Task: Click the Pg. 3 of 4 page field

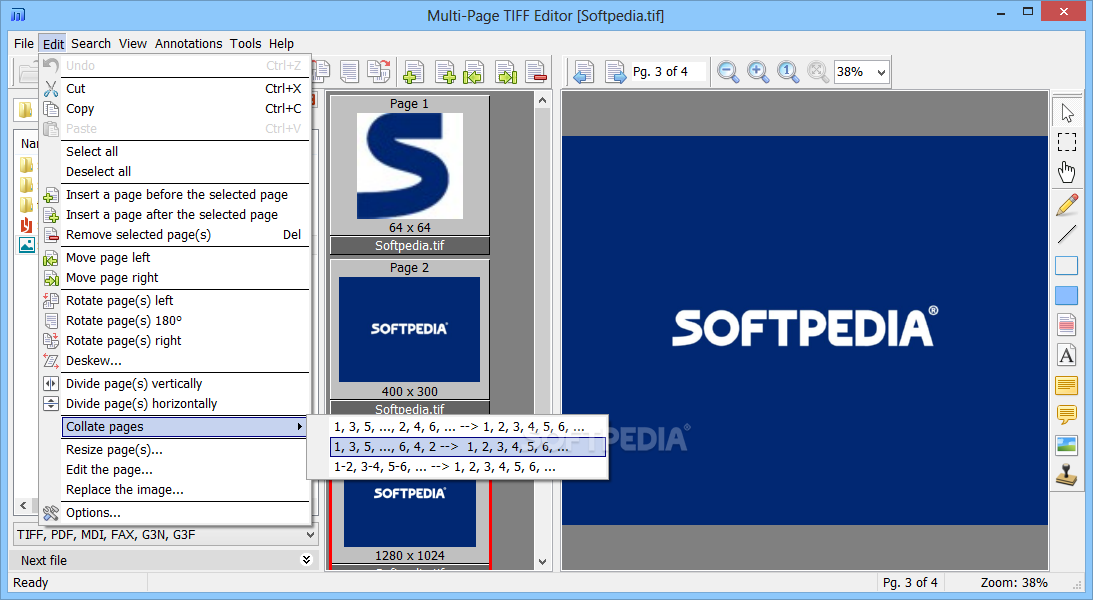Action: [667, 72]
